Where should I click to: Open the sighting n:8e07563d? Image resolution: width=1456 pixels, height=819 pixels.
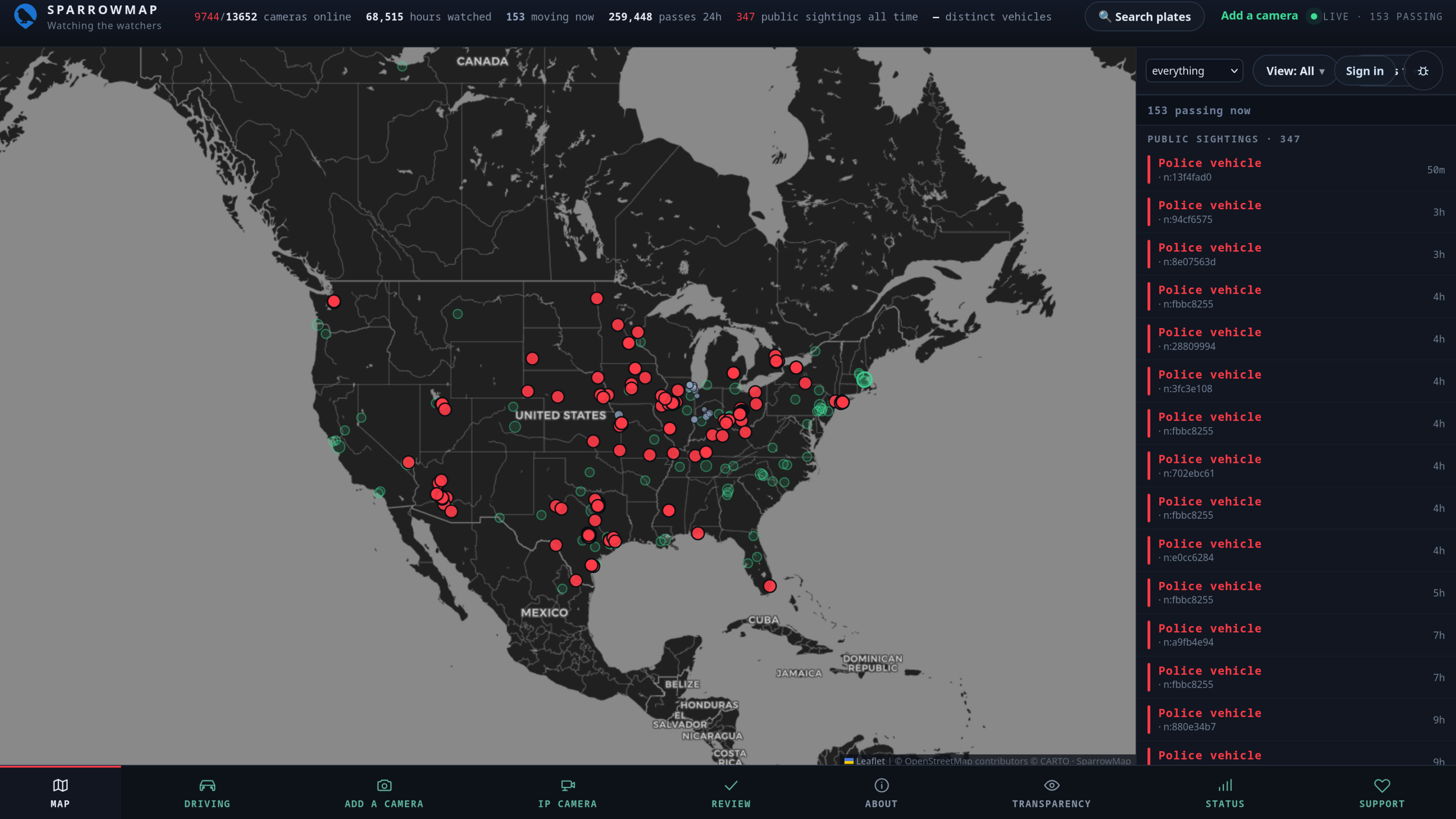pyautogui.click(x=1296, y=254)
